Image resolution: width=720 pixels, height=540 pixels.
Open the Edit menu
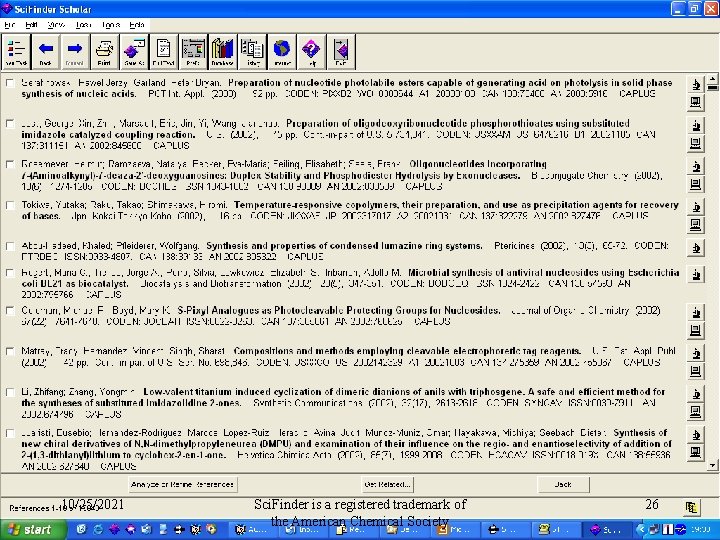[31, 25]
